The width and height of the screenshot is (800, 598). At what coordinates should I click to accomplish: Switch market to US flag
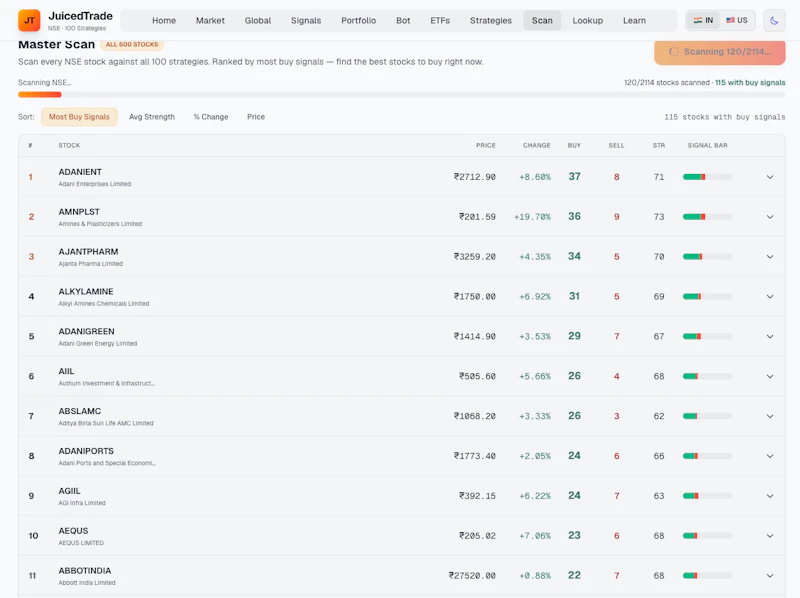point(737,20)
